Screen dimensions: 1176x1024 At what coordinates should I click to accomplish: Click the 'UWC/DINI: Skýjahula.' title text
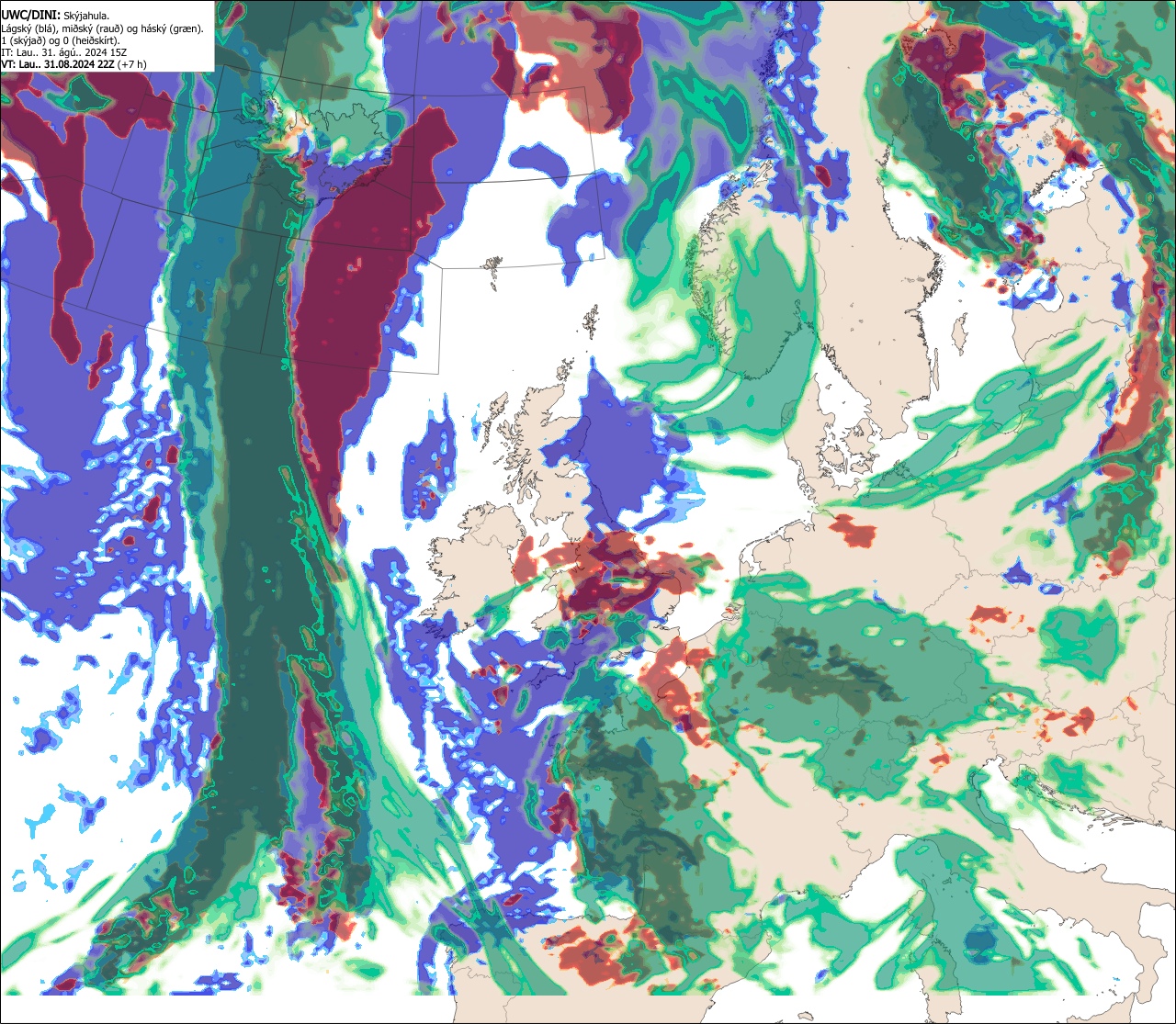point(55,15)
